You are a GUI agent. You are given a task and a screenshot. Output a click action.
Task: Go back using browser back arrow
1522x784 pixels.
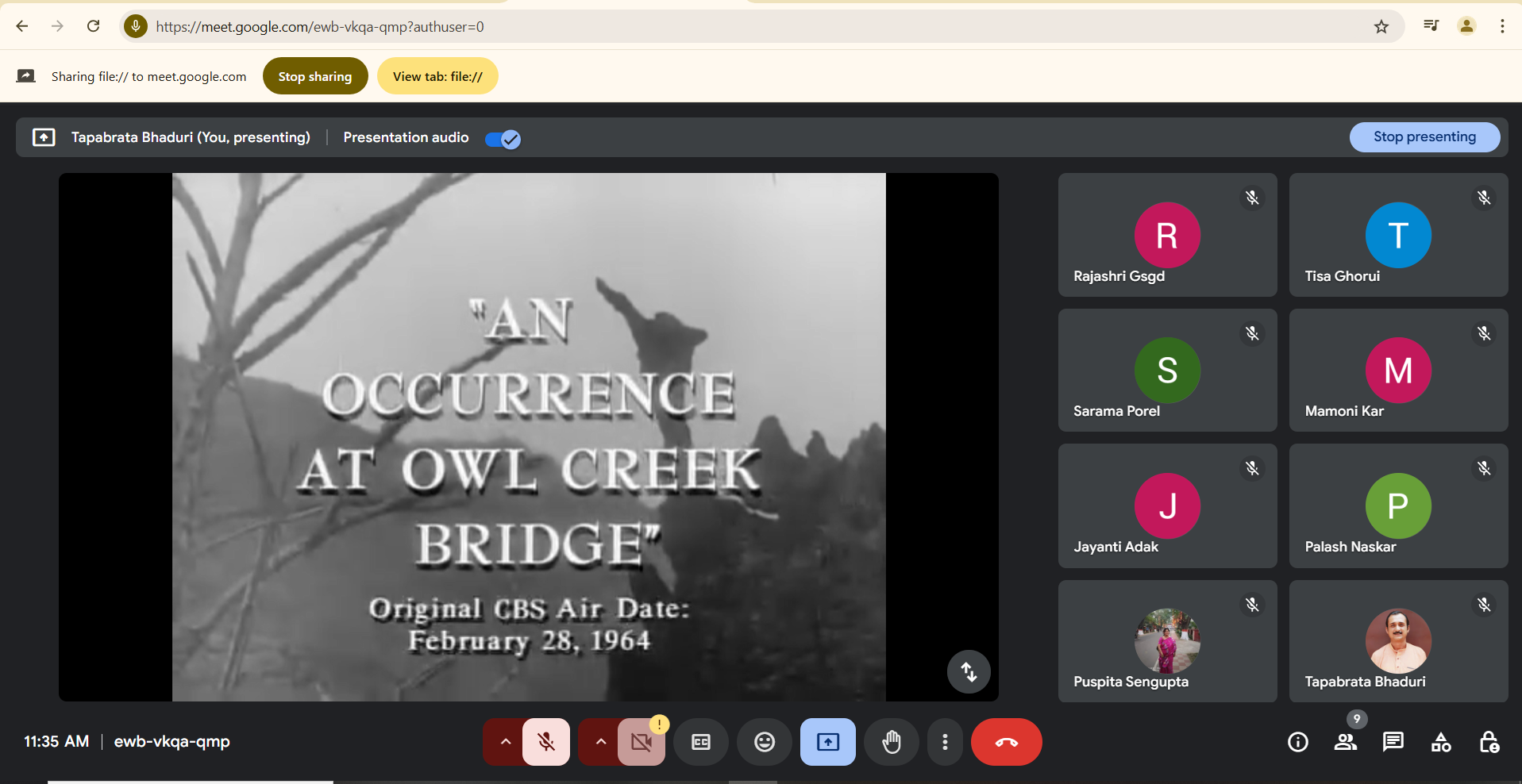pyautogui.click(x=22, y=26)
